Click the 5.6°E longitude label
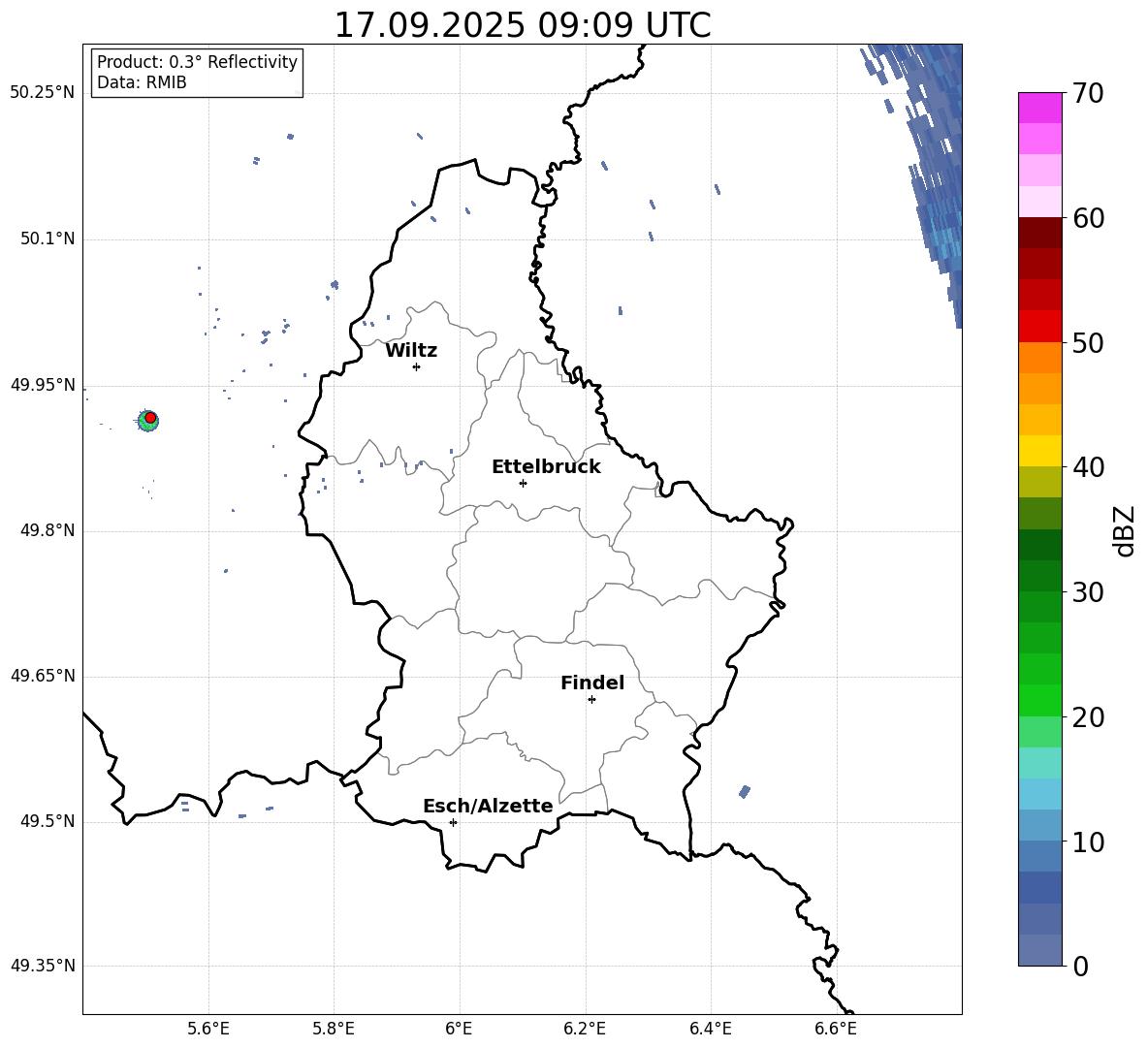This screenshot has width=1148, height=1048. [x=208, y=1029]
